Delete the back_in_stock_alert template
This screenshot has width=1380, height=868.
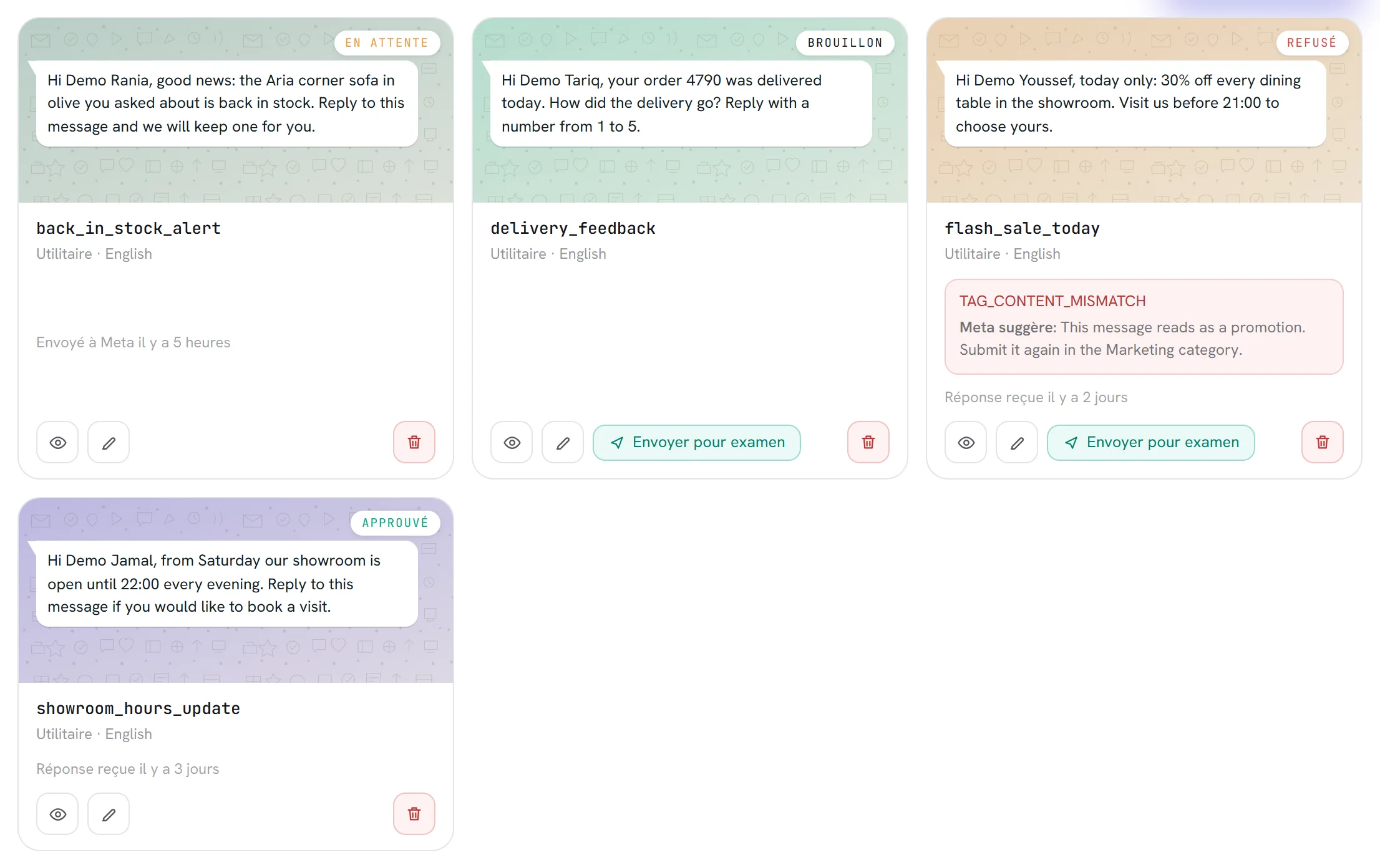[x=414, y=442]
